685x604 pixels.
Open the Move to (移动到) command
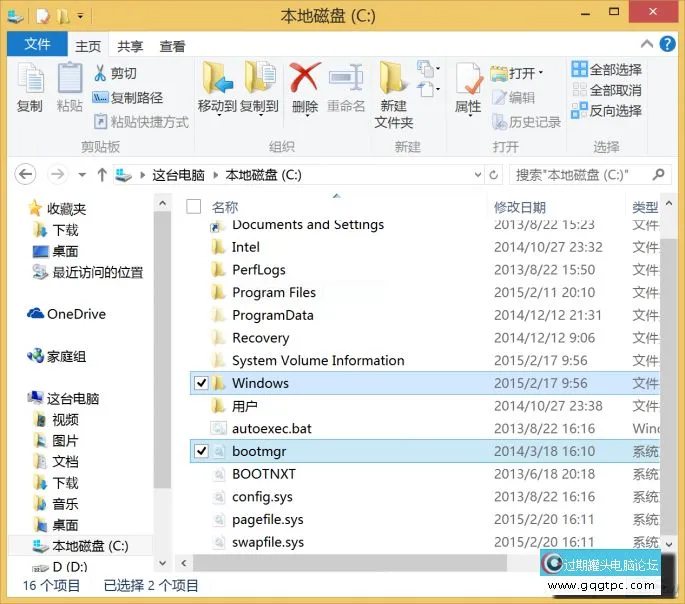pos(217,87)
